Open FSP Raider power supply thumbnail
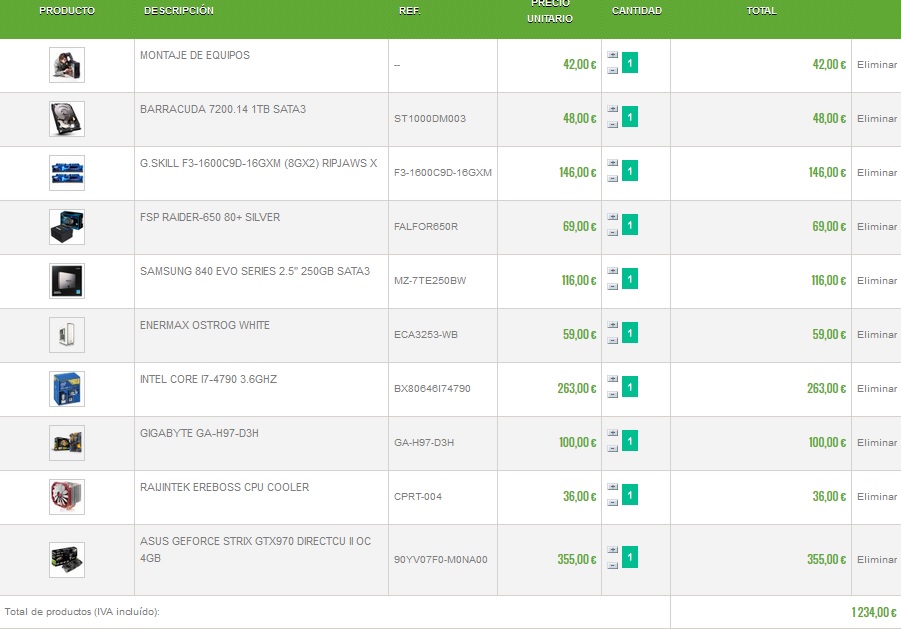Image resolution: width=901 pixels, height=629 pixels. click(67, 227)
